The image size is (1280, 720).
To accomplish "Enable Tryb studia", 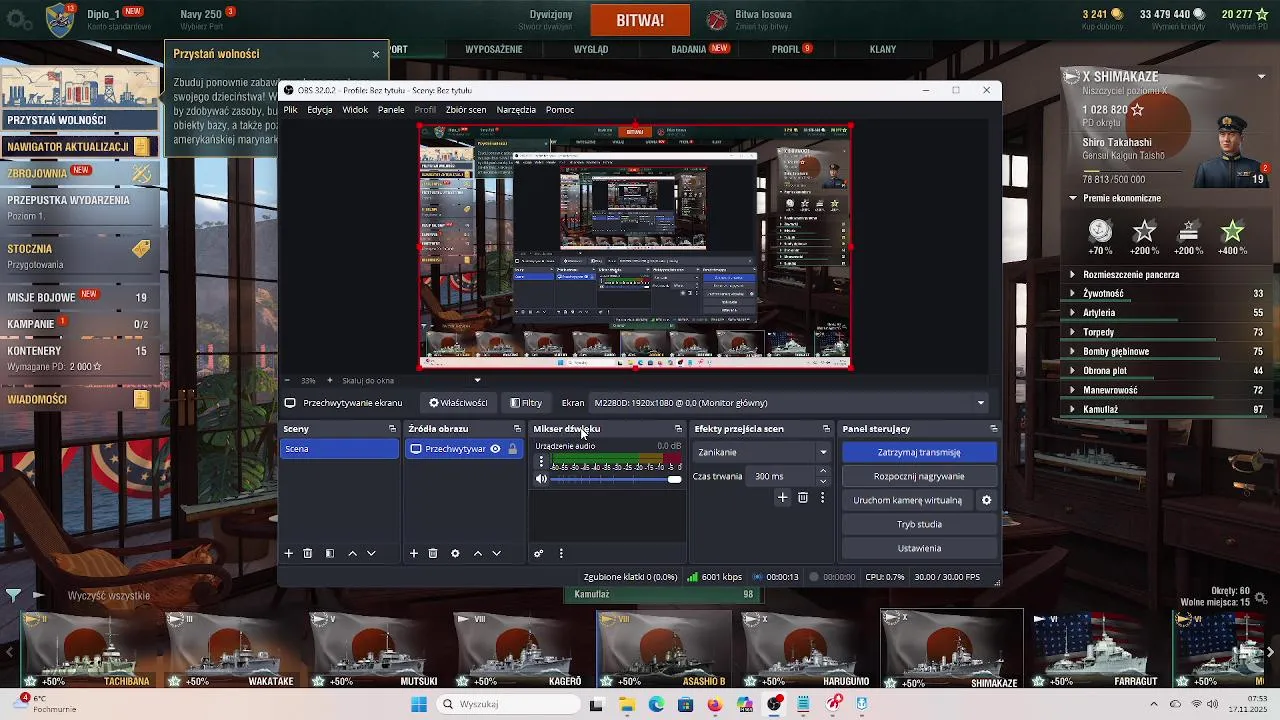I will pos(919,524).
